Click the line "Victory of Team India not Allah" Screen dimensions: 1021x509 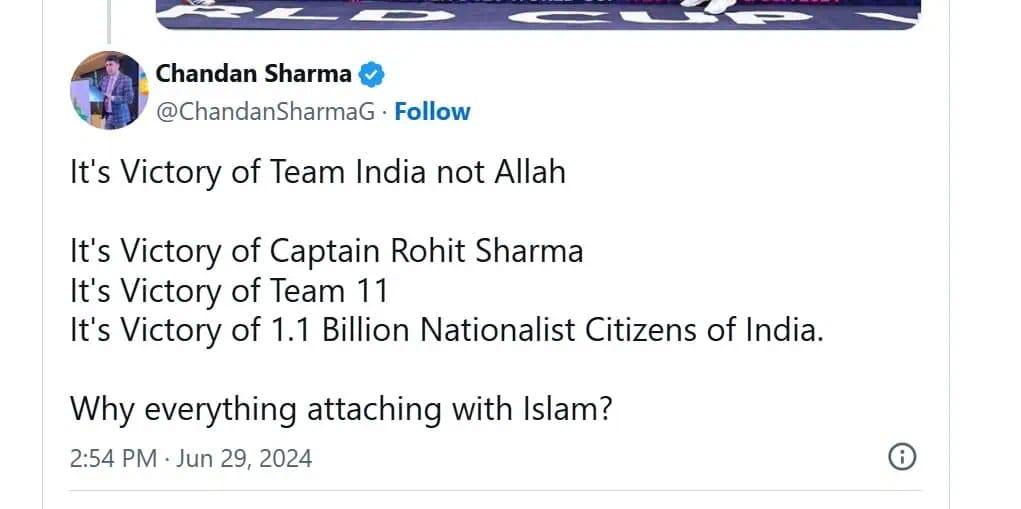[x=317, y=172]
